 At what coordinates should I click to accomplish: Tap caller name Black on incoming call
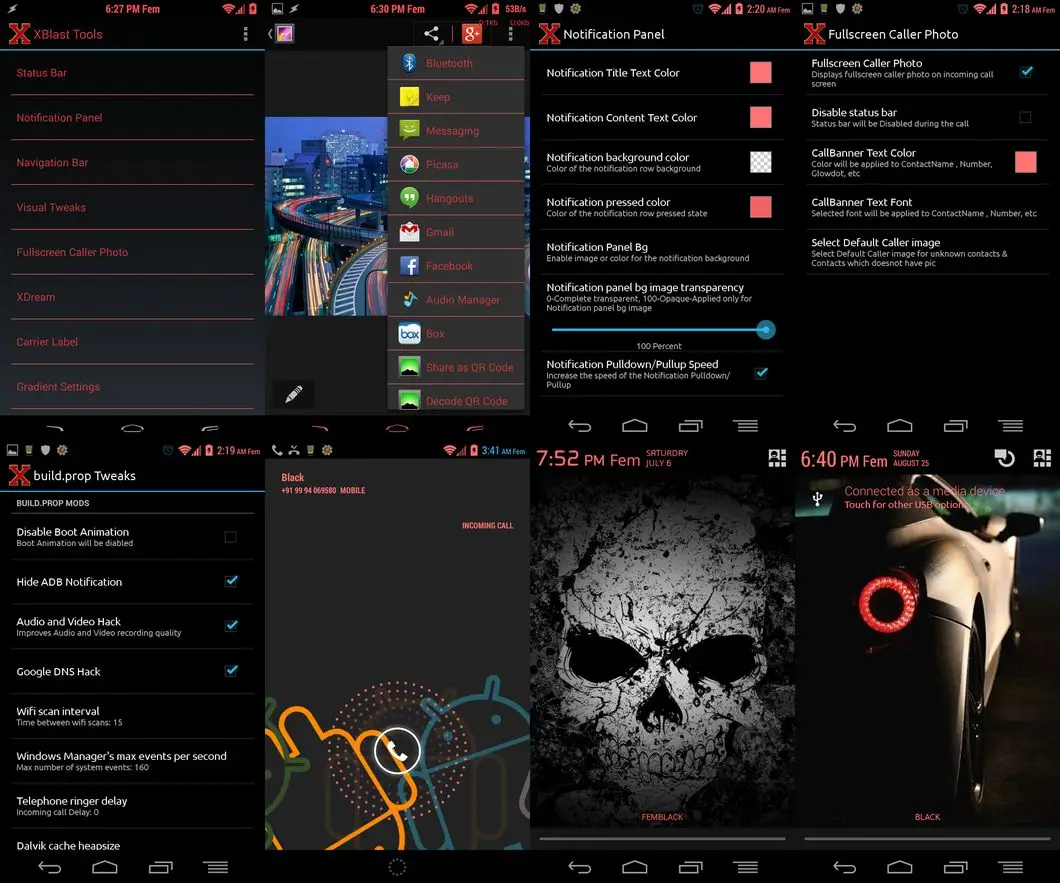293,477
